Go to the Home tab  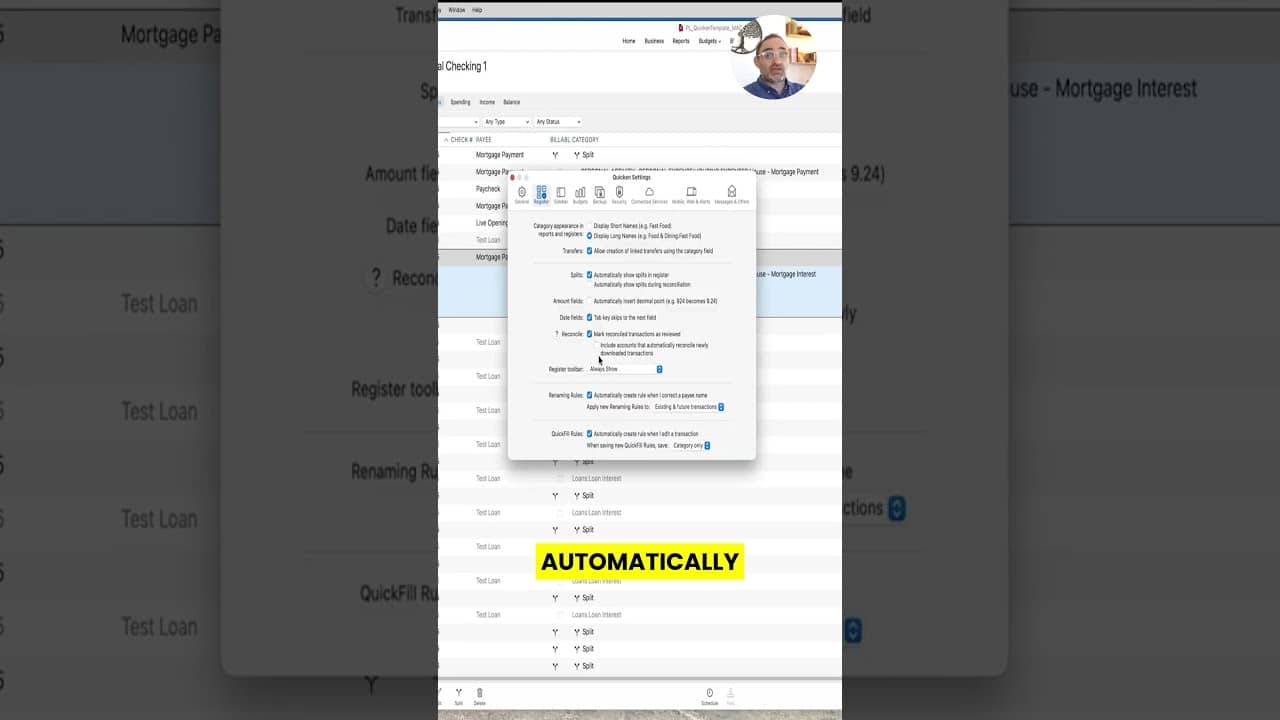click(629, 41)
